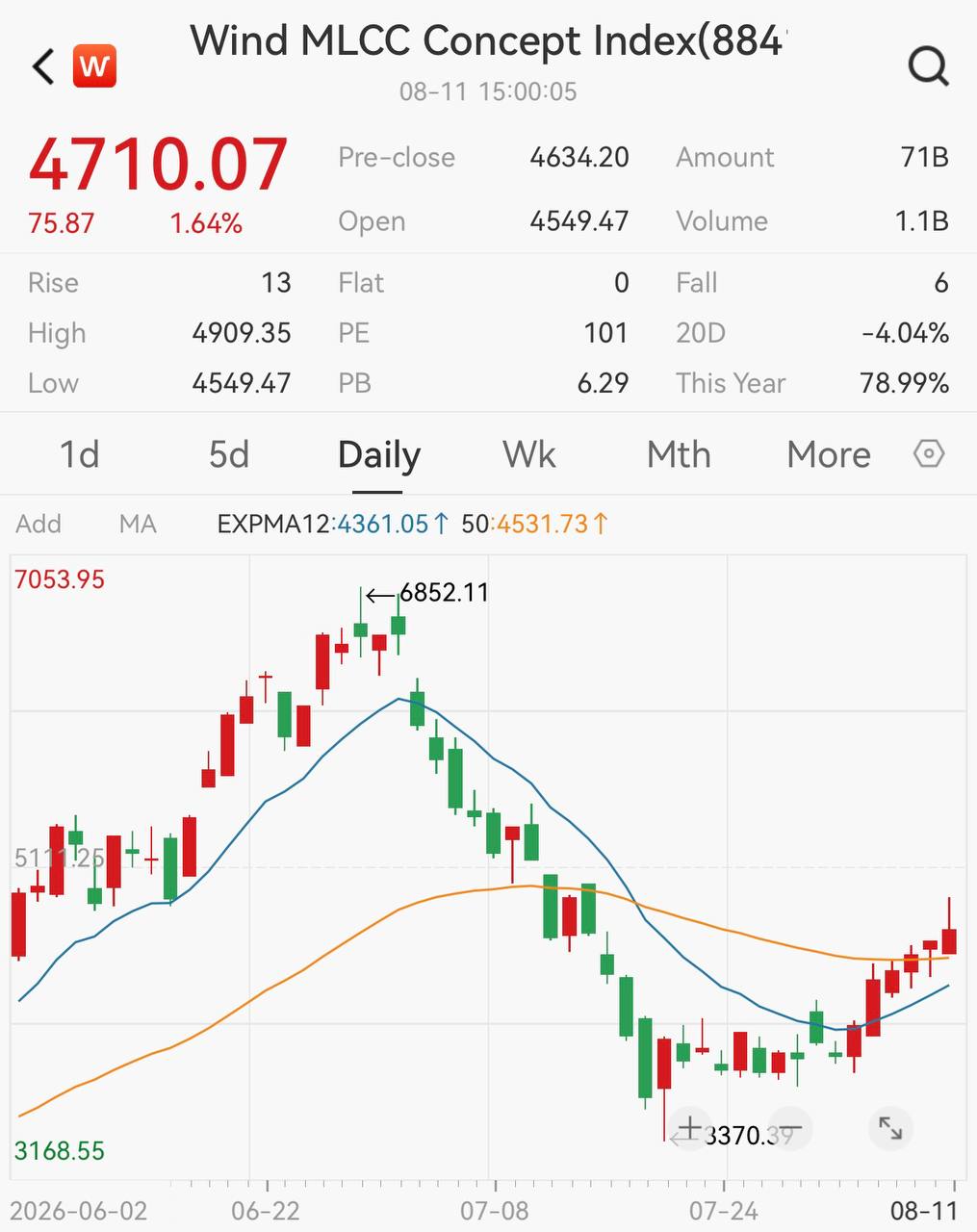Zoom in chart with plus icon

pyautogui.click(x=690, y=1128)
